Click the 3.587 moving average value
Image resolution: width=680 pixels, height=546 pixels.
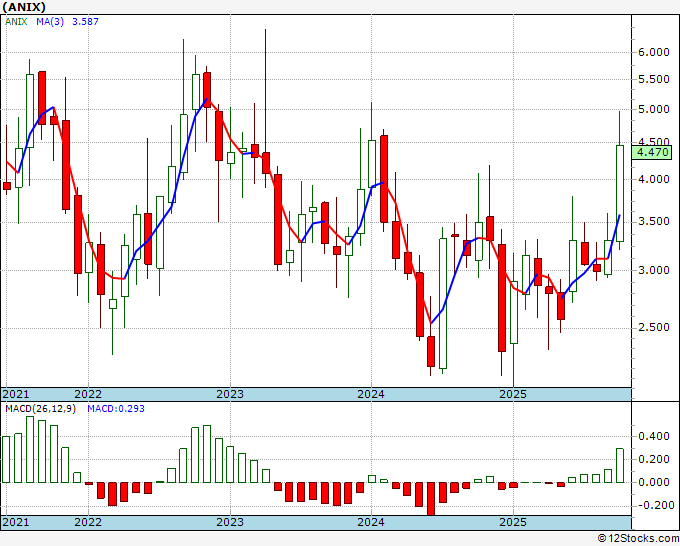(85, 21)
